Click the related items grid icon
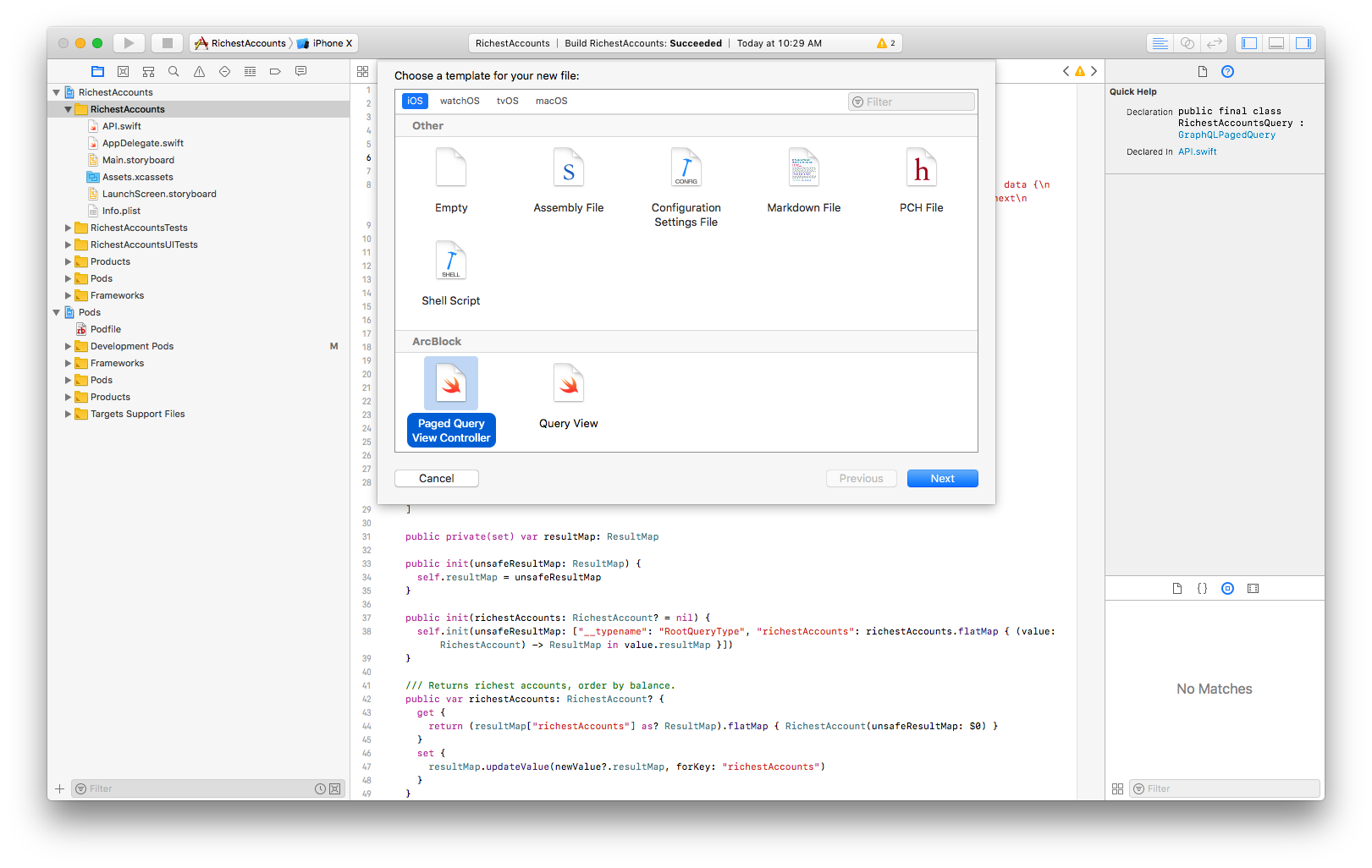This screenshot has width=1372, height=868. click(x=363, y=72)
